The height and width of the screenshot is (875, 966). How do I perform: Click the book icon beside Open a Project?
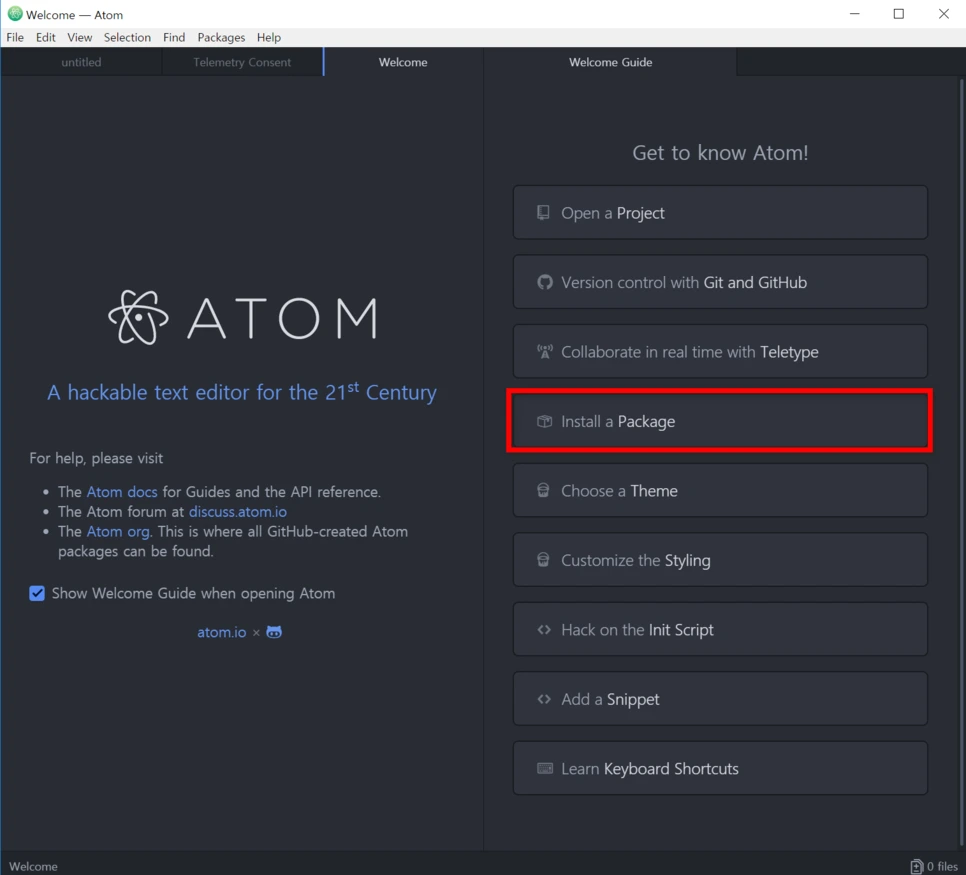coord(543,213)
